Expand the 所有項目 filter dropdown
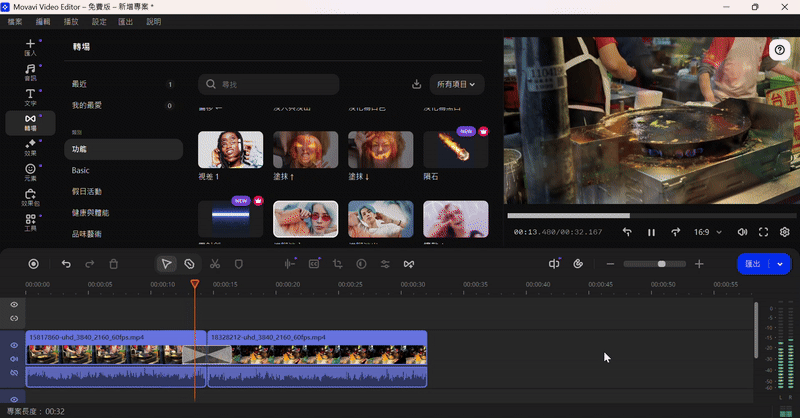 pyautogui.click(x=455, y=85)
